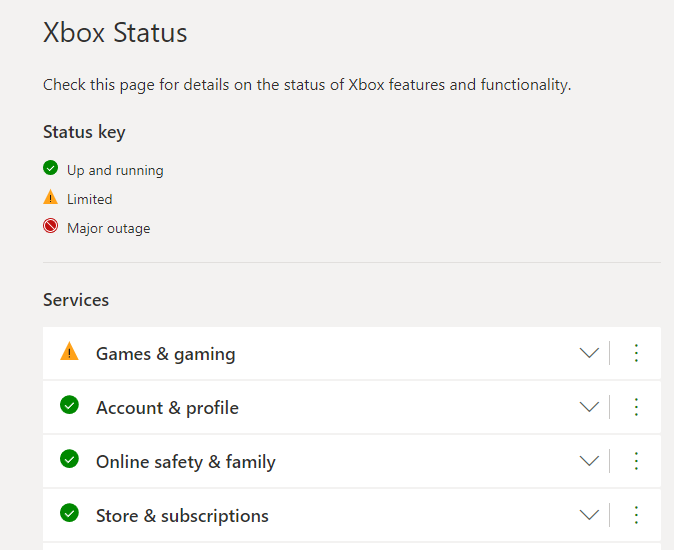Click the Account & profile service label
Viewport: 674px width, 550px height.
point(167,408)
